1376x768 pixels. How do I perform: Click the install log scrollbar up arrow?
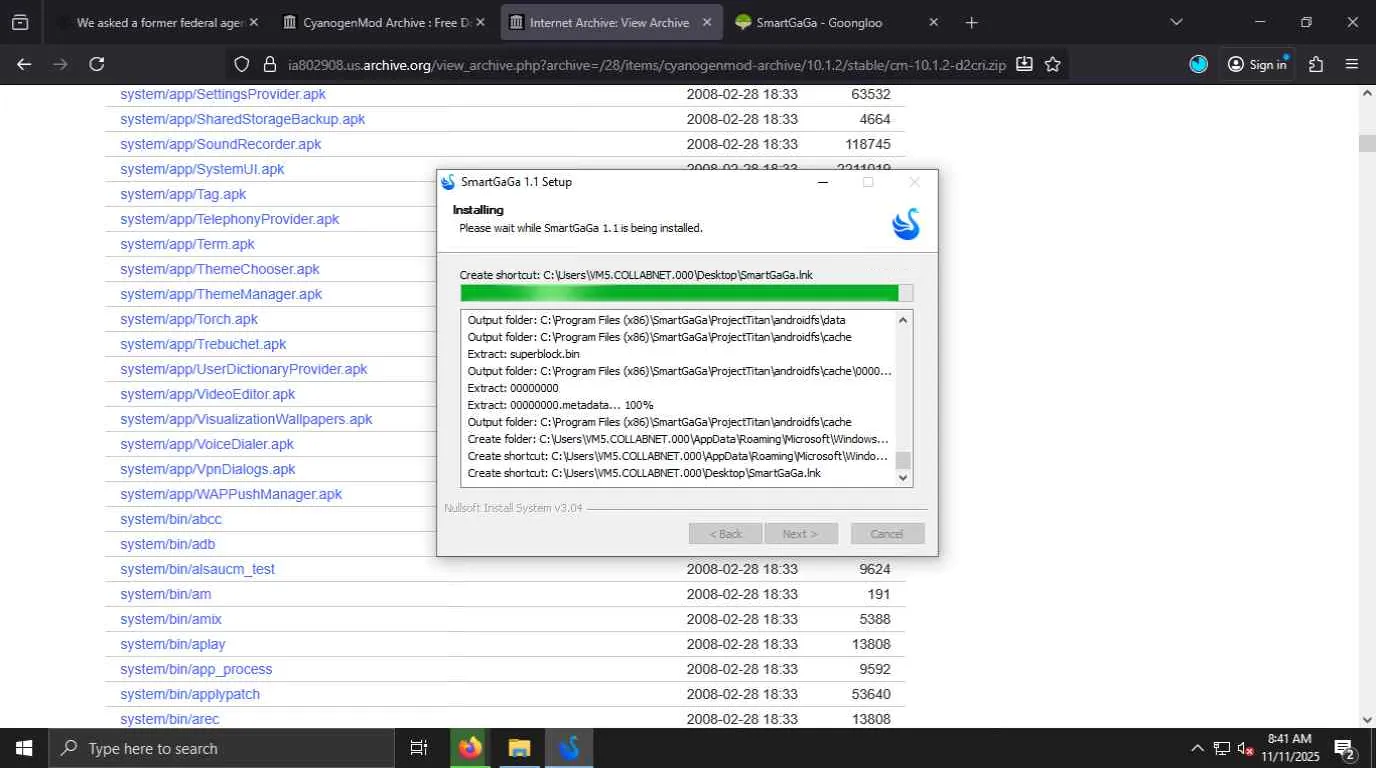pos(903,320)
